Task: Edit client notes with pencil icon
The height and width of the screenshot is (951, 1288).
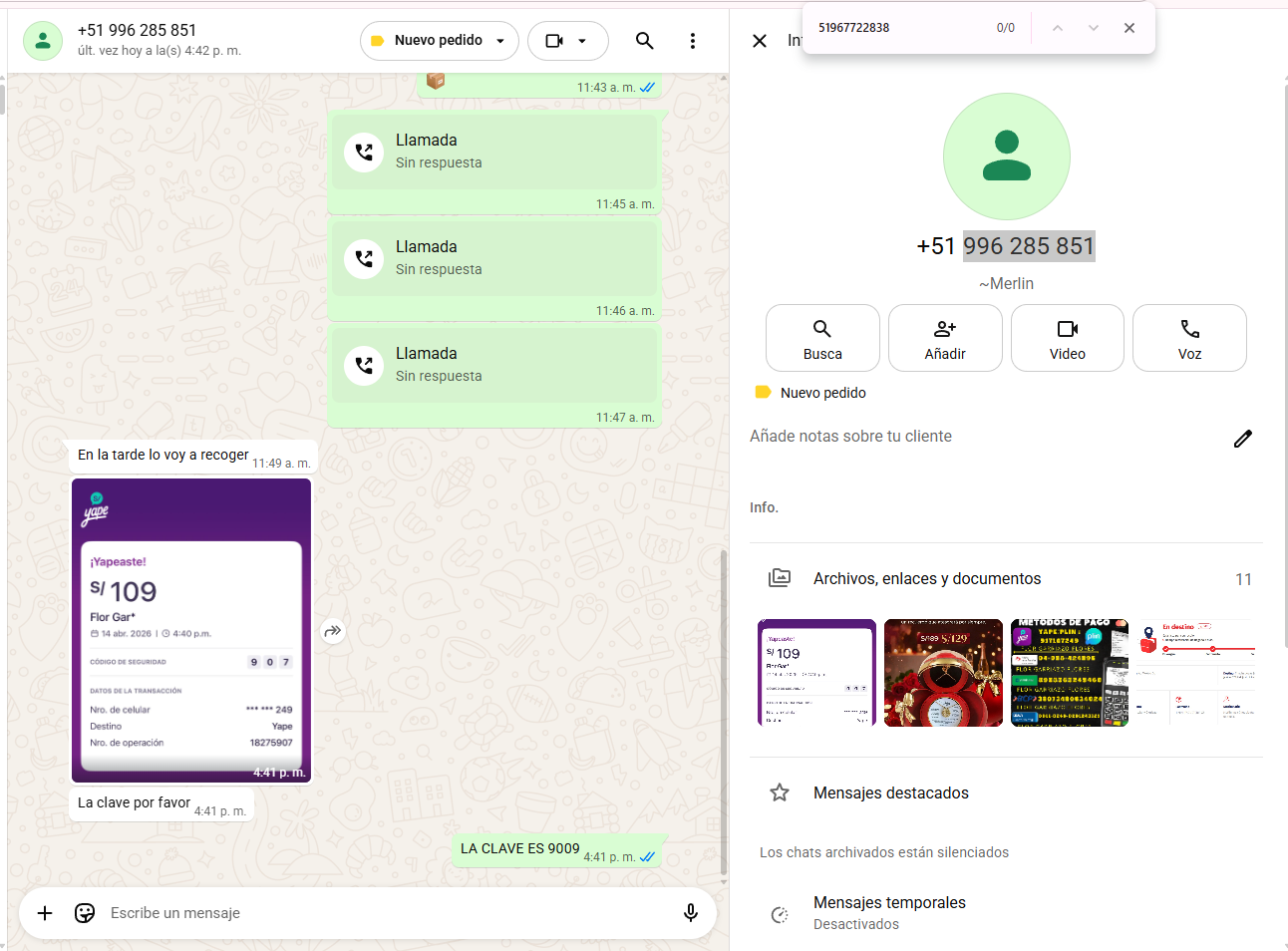Action: click(x=1242, y=439)
